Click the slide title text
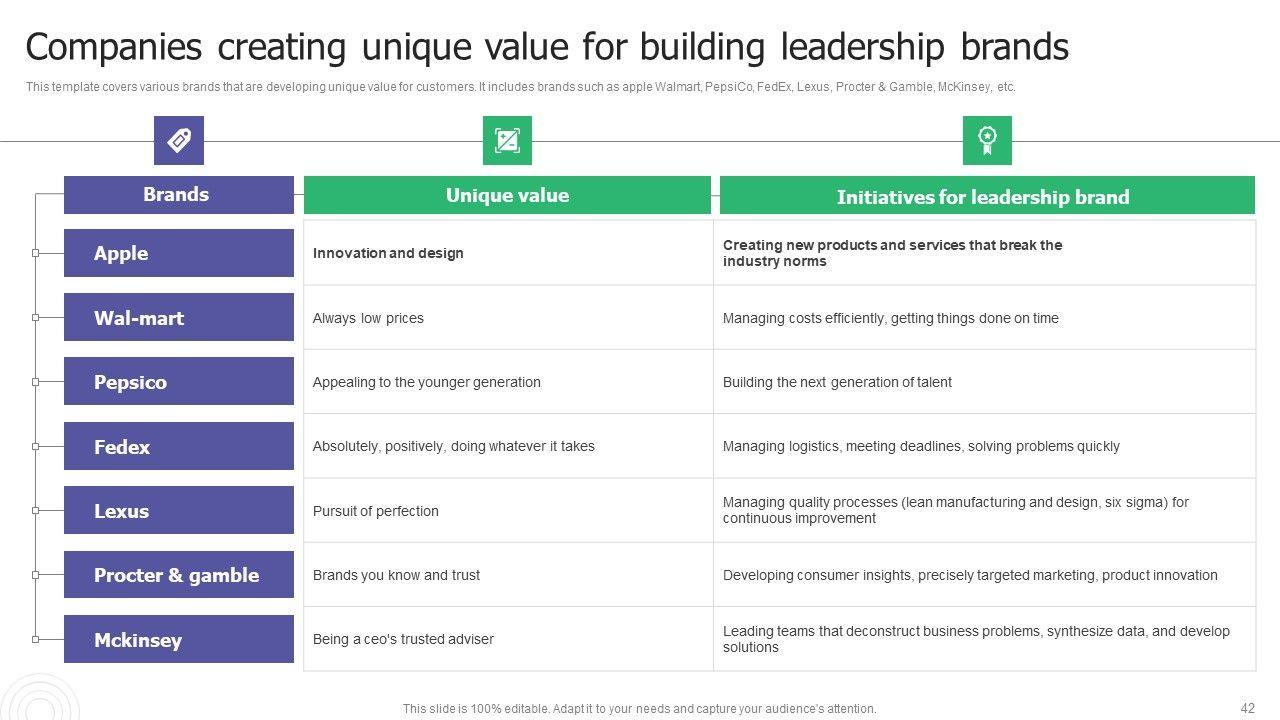The image size is (1280, 720). (x=547, y=47)
